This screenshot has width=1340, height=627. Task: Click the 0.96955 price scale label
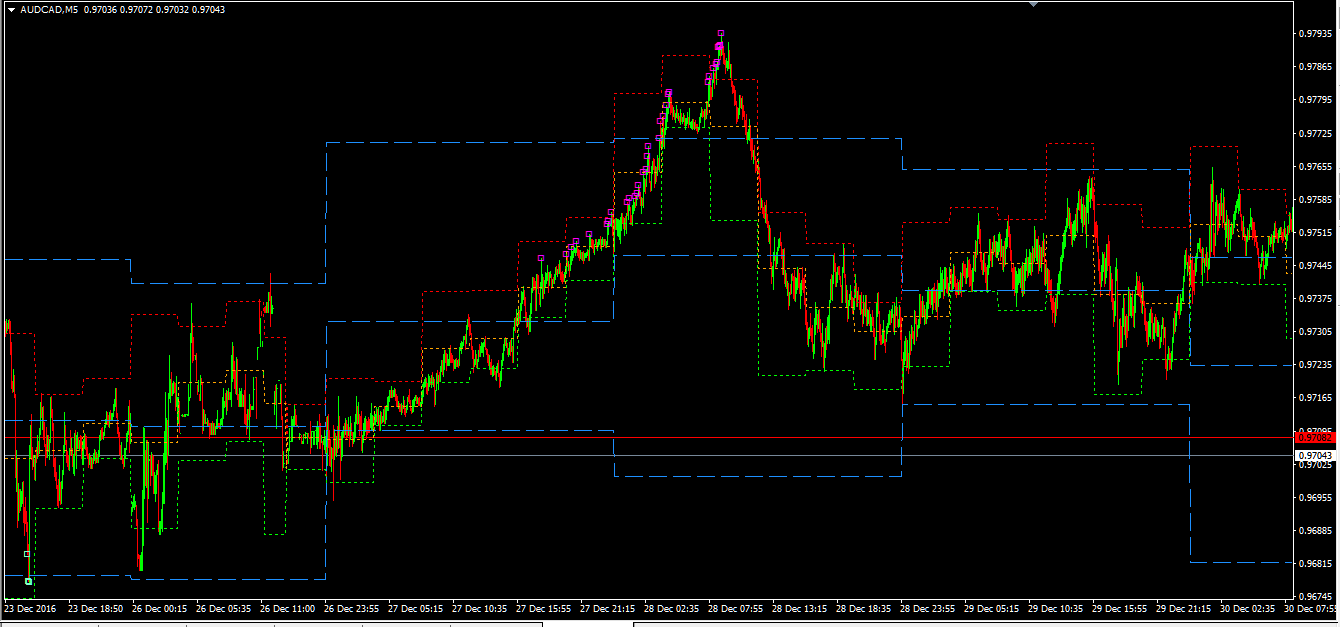click(x=1313, y=497)
